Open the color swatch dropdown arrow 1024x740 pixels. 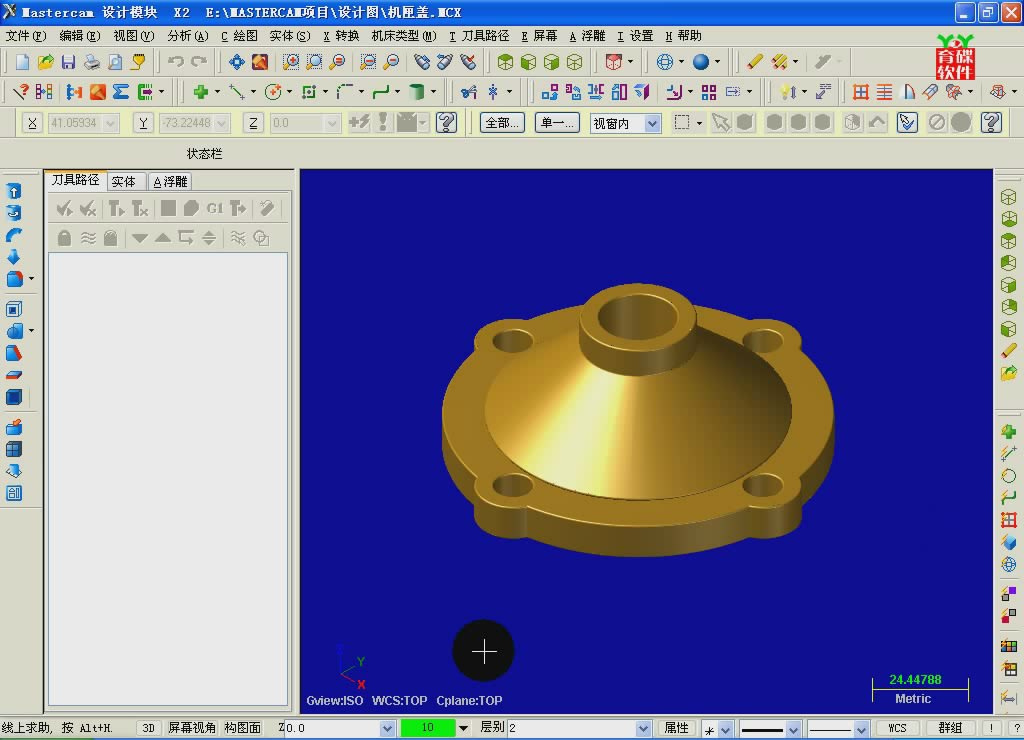coord(464,728)
